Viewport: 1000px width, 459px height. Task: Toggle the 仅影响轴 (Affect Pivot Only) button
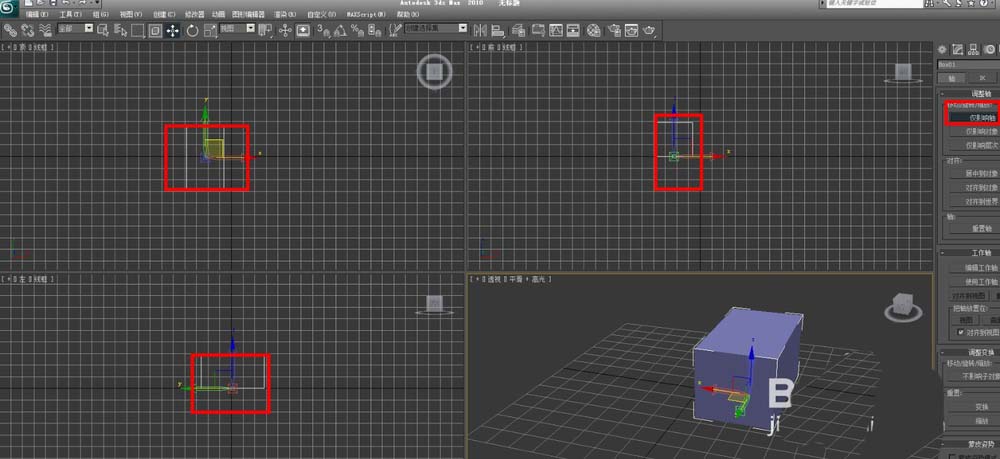(x=972, y=117)
